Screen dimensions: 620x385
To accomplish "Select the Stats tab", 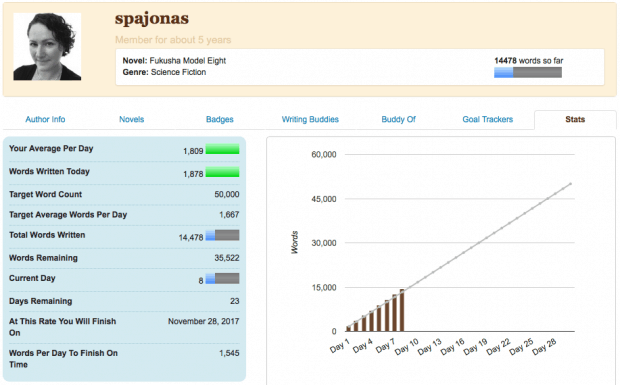I will click(575, 119).
